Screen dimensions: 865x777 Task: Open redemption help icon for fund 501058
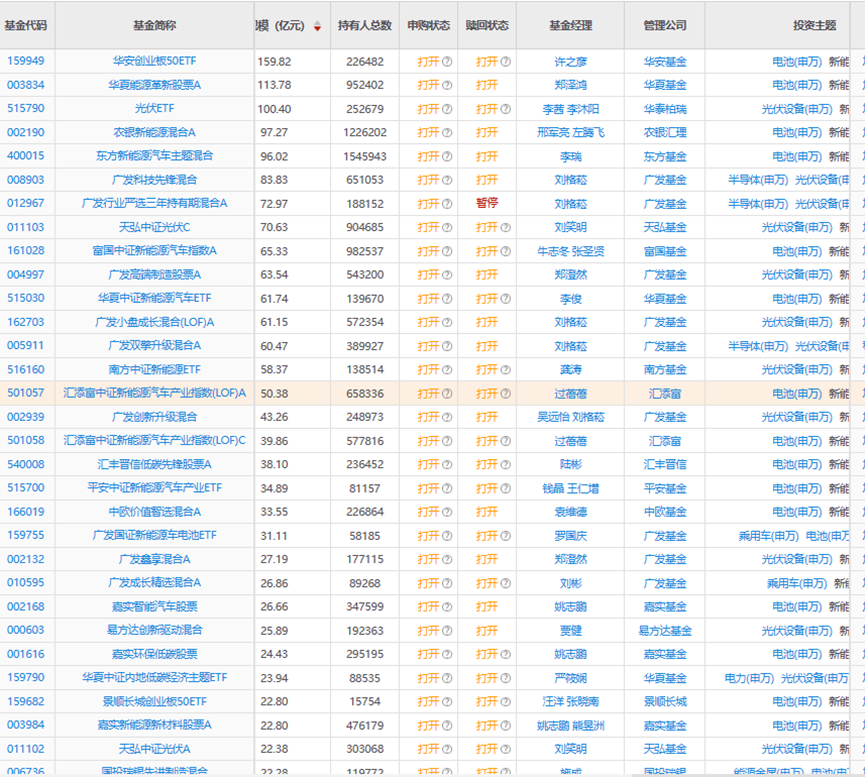[x=506, y=441]
